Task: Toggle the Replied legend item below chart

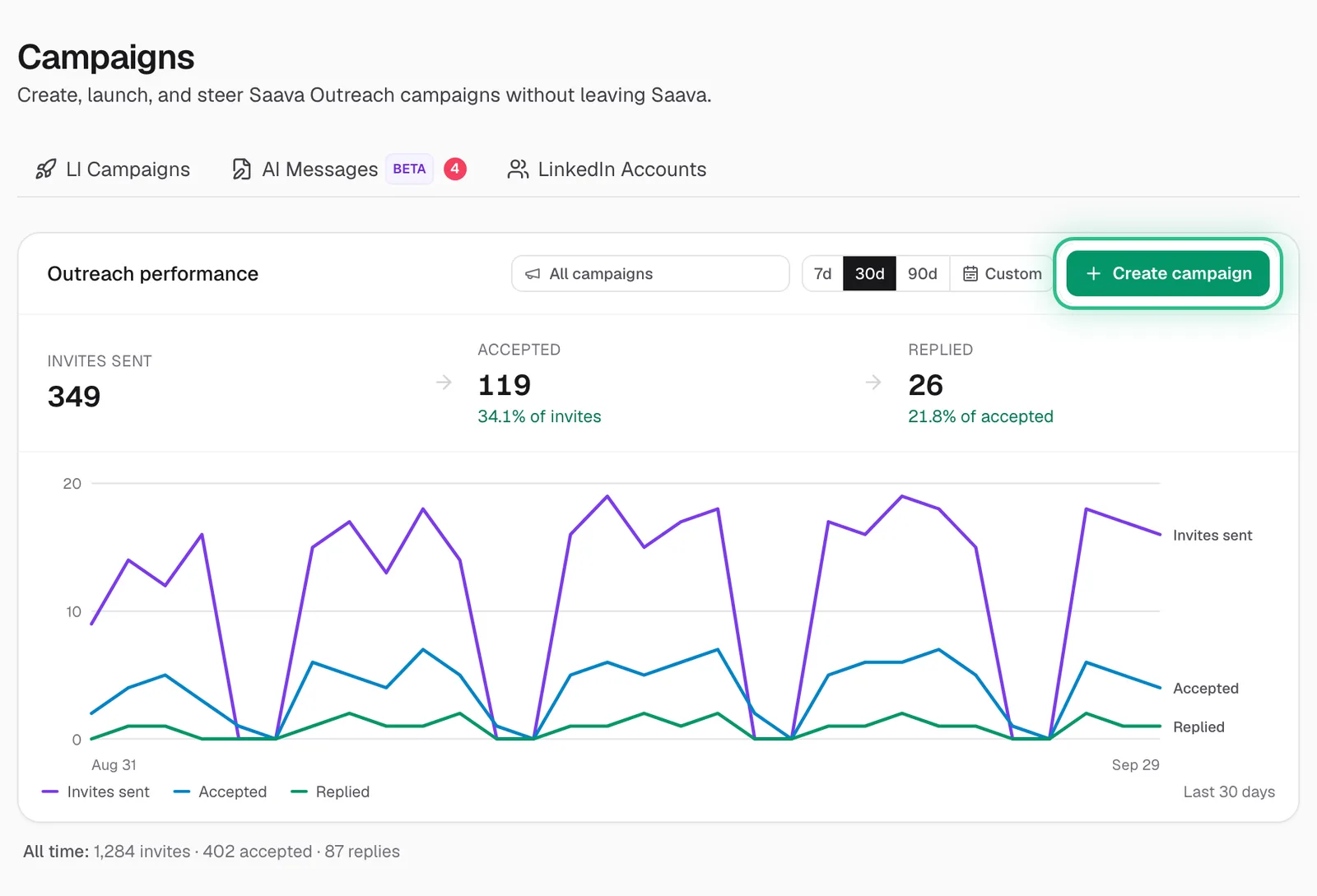Action: 330,792
